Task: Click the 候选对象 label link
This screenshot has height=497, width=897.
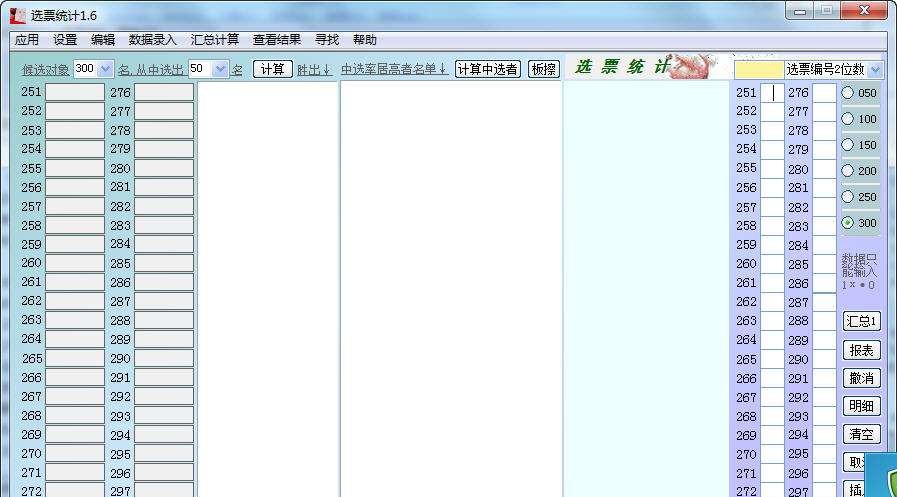Action: 45,70
